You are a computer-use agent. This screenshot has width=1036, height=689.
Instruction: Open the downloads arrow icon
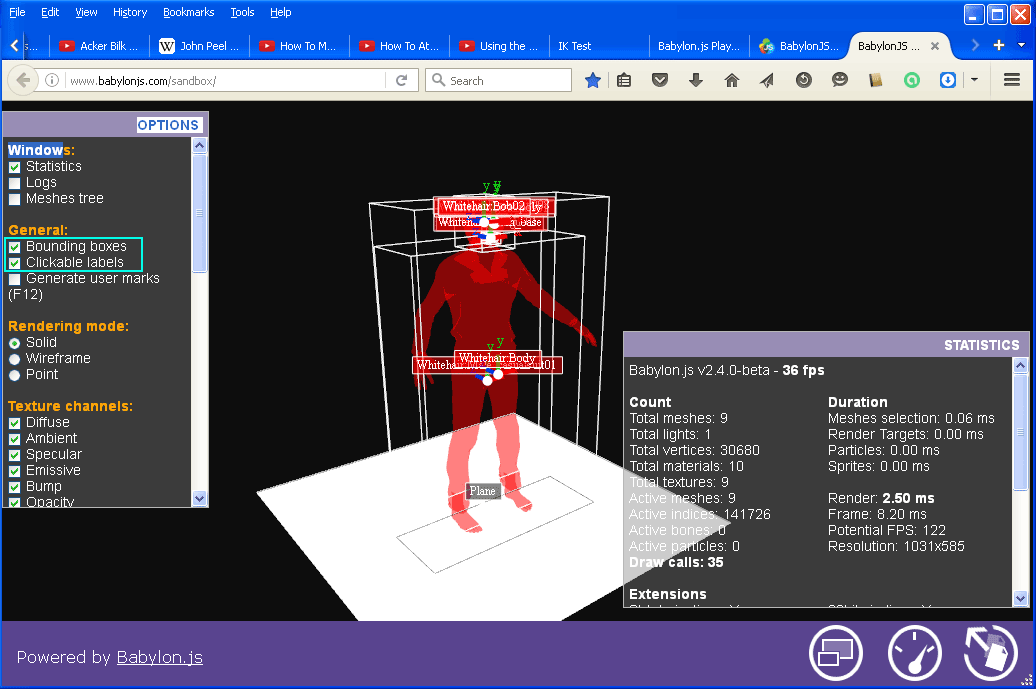[x=695, y=81]
